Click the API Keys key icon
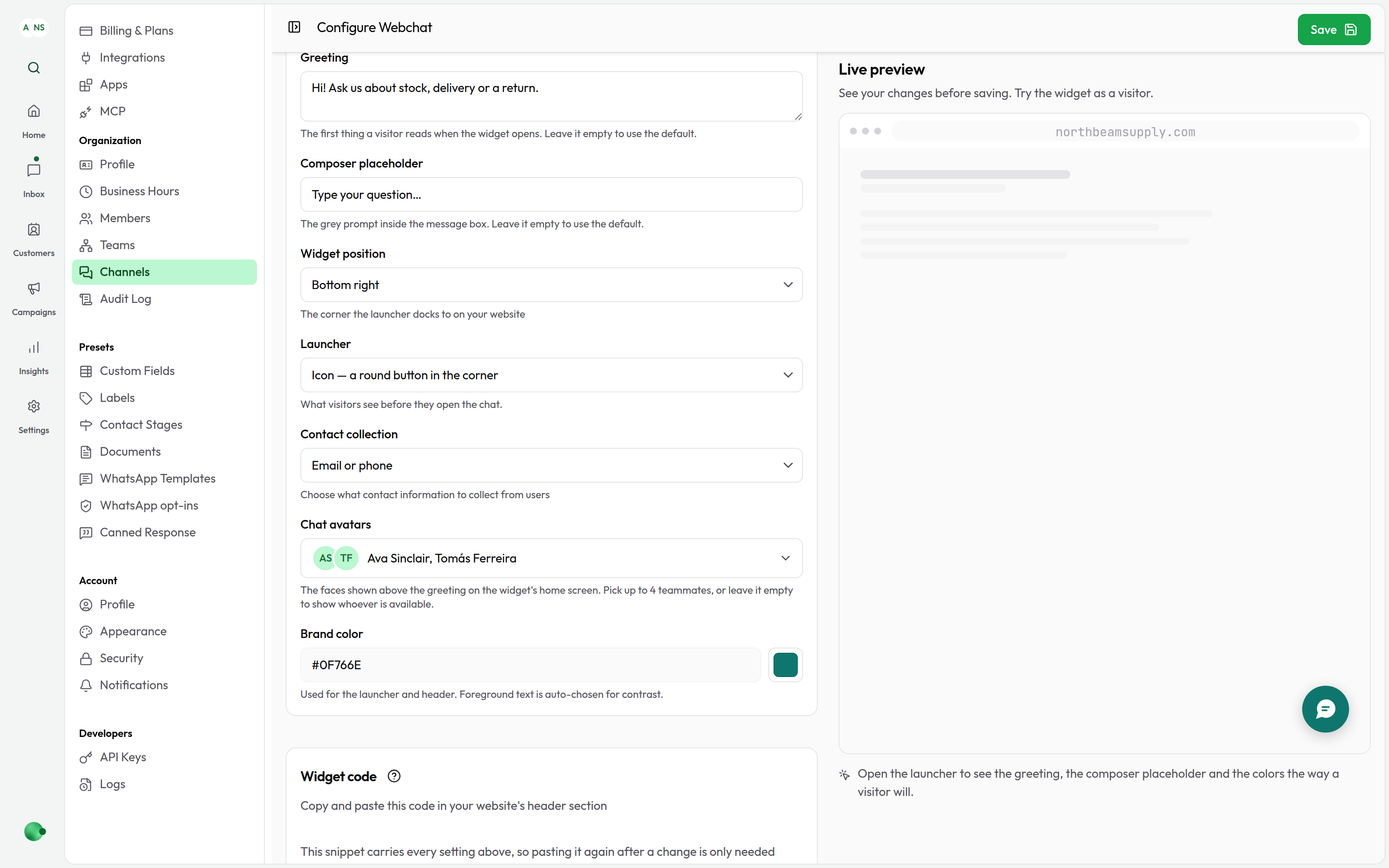The width and height of the screenshot is (1389, 868). [86, 757]
